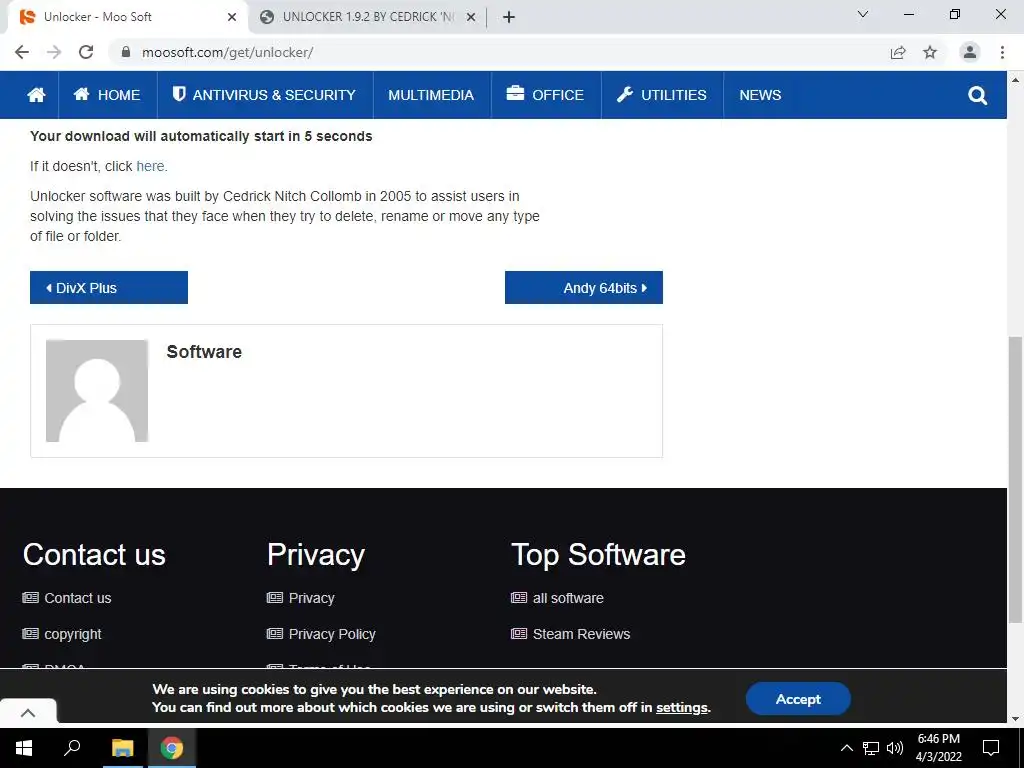
Task: Open the copyright footer link
Action: point(72,634)
